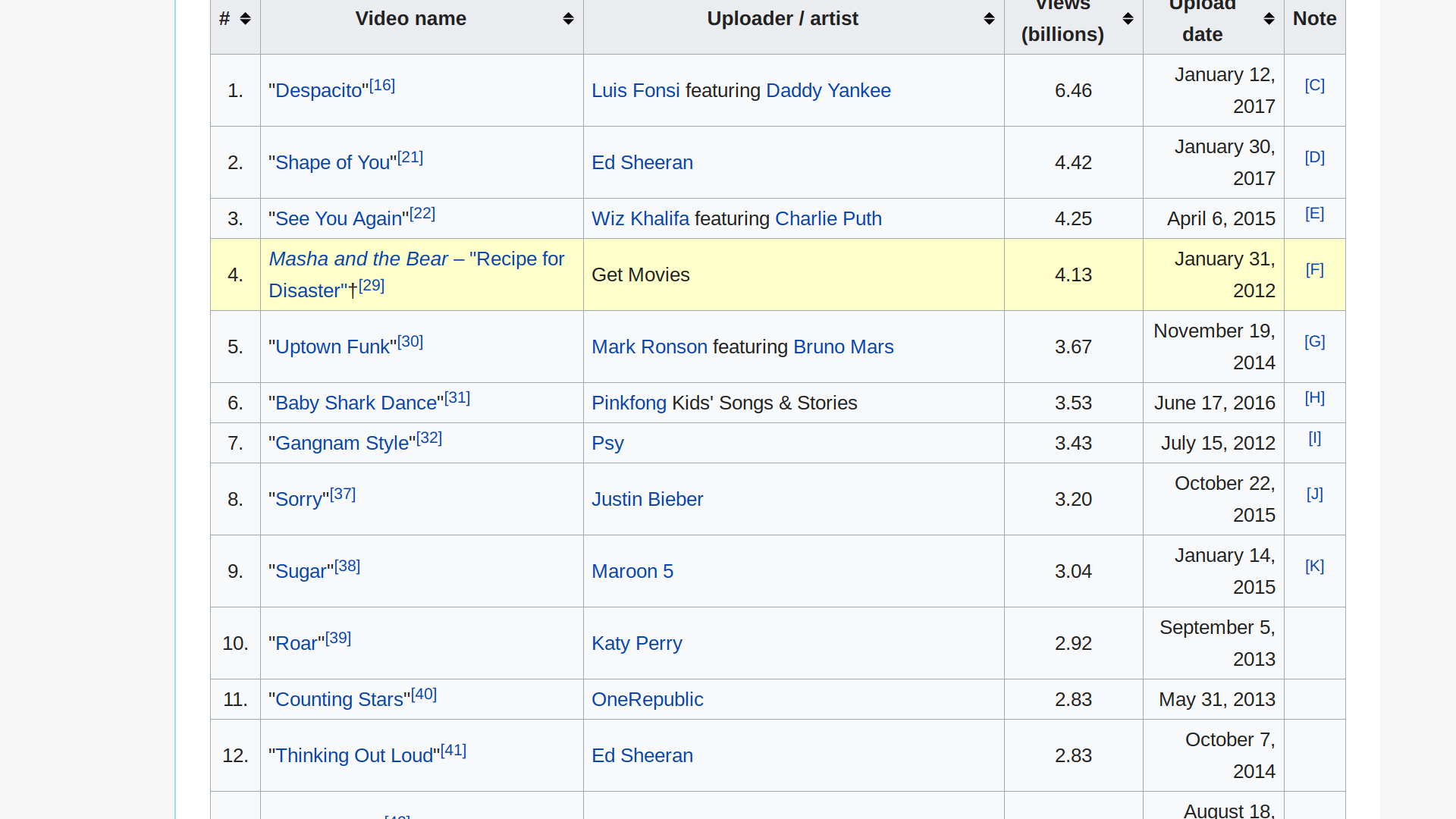
Task: Open citation [32] next to Gangnam Style
Action: [429, 438]
